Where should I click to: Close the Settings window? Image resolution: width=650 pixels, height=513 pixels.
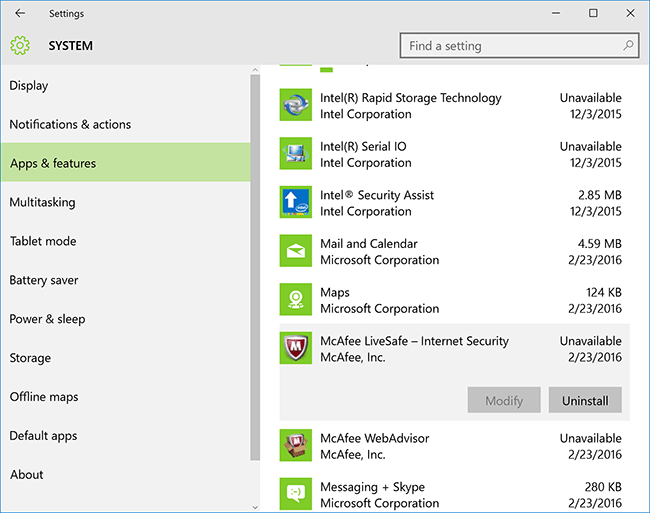point(630,13)
